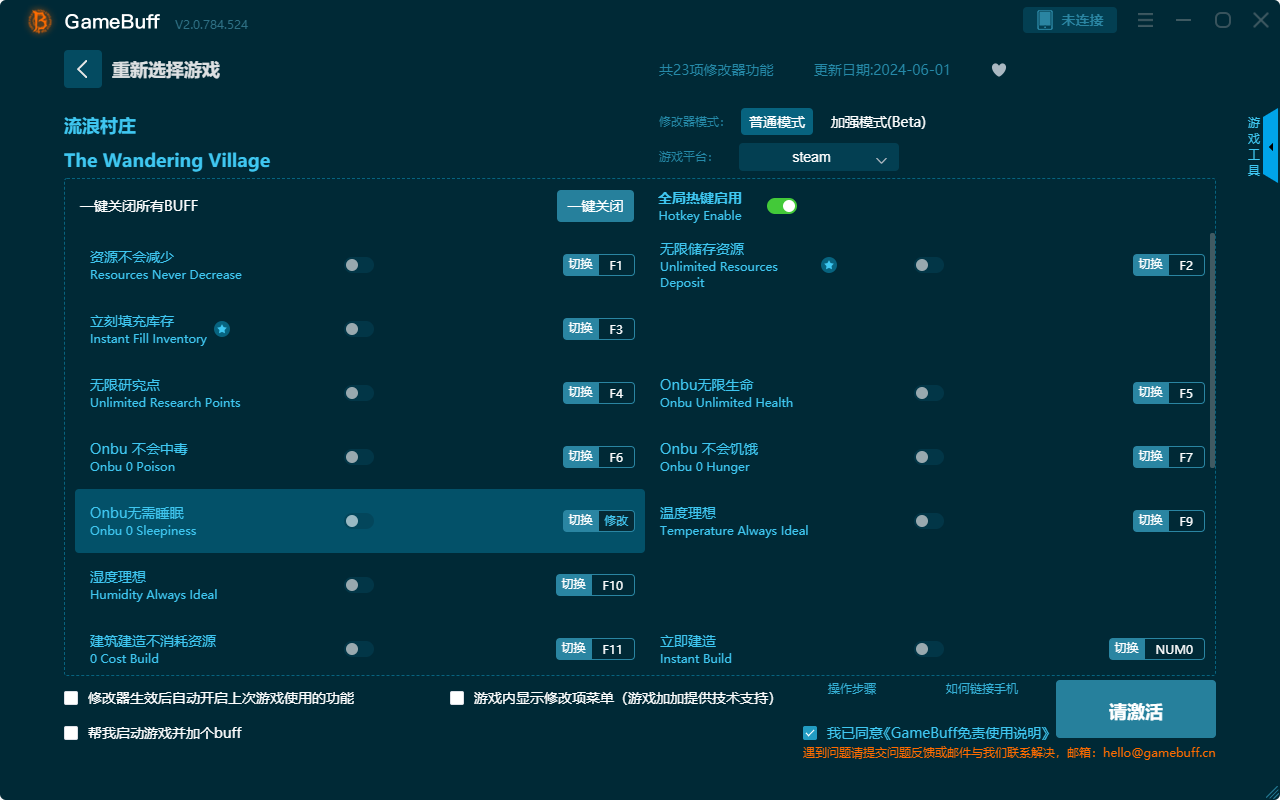Click the 共23项修改器功能 text

pos(716,70)
